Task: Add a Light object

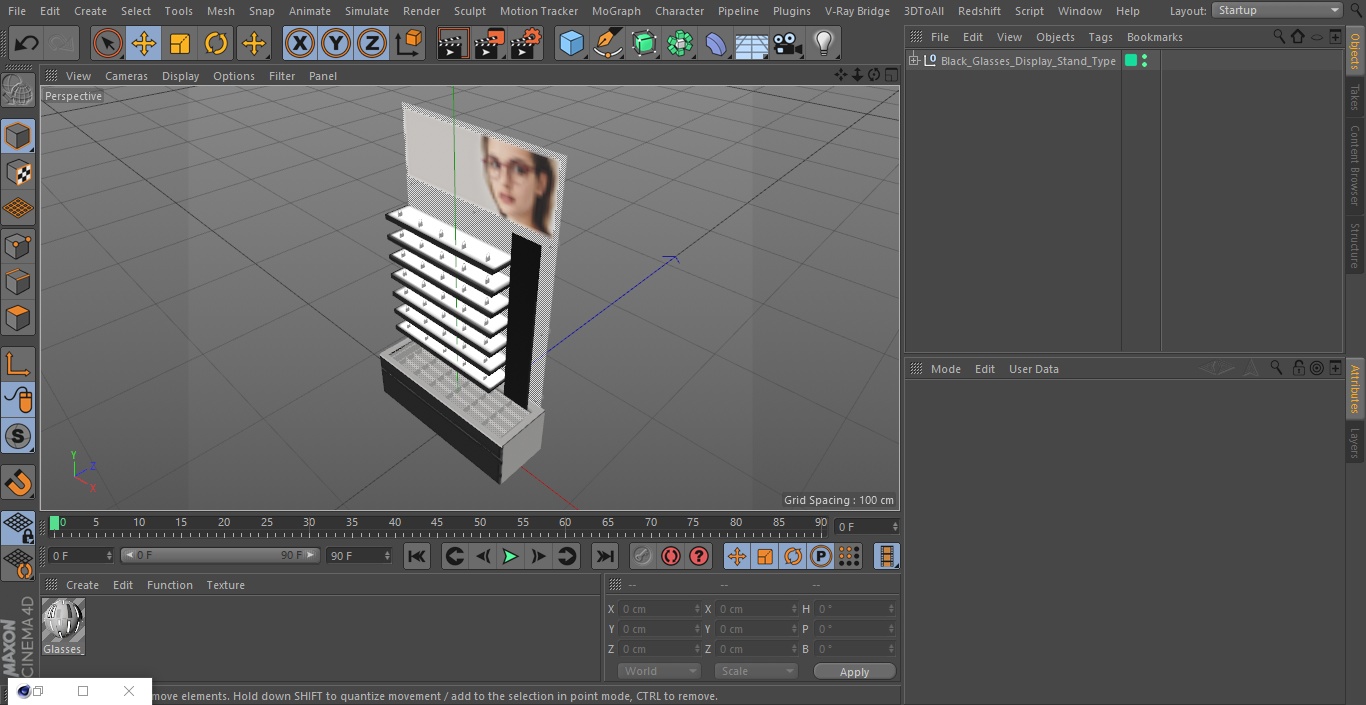Action: click(823, 44)
